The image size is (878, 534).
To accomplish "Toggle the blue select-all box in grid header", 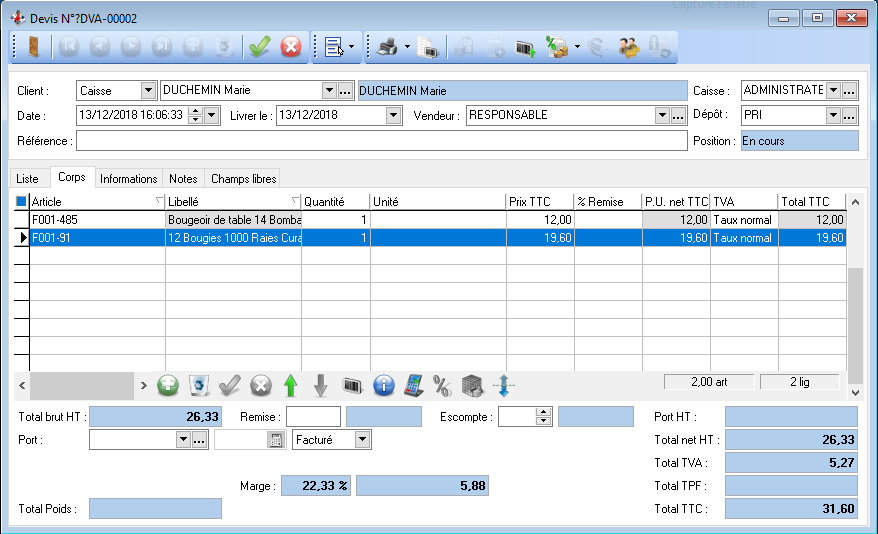I will tap(21, 202).
